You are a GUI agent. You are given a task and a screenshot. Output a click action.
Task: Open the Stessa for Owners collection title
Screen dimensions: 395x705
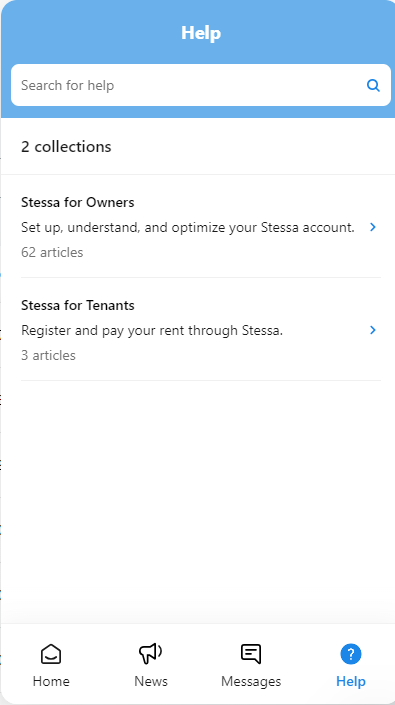[x=78, y=202]
